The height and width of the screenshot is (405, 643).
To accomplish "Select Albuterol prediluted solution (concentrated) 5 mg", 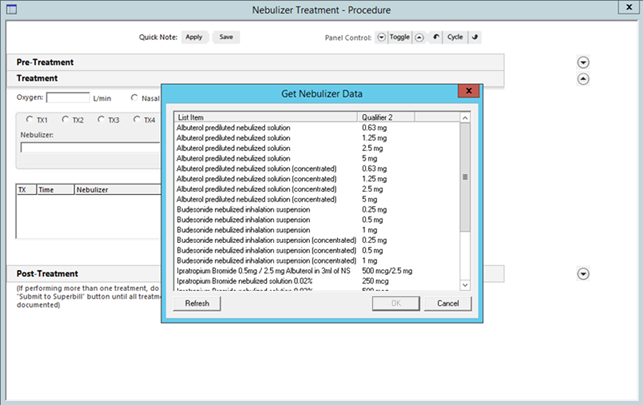I will 317,199.
